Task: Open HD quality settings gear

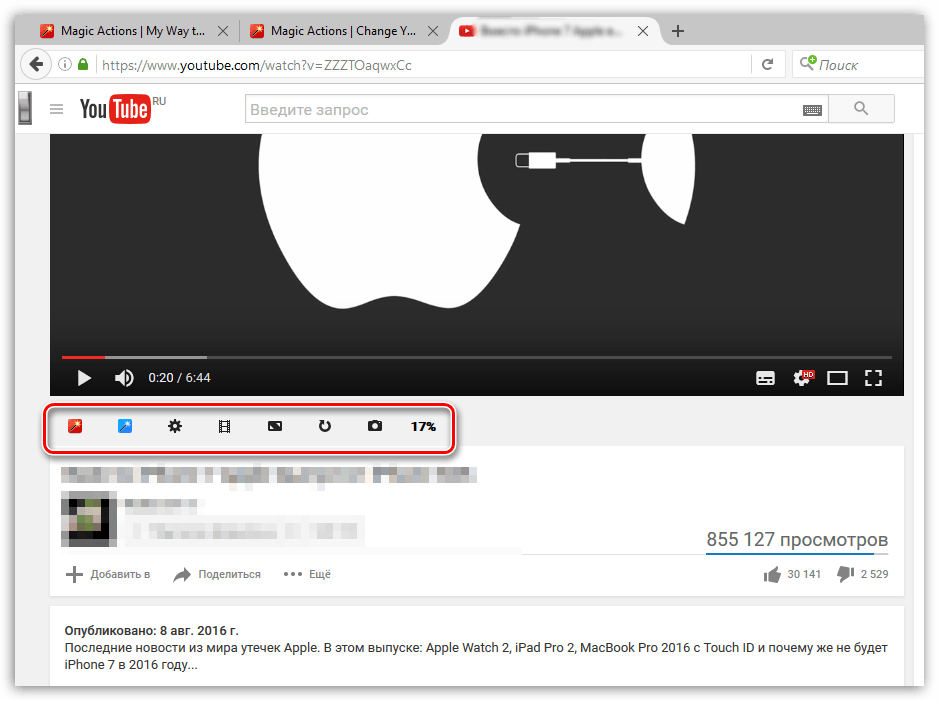Action: pos(802,378)
